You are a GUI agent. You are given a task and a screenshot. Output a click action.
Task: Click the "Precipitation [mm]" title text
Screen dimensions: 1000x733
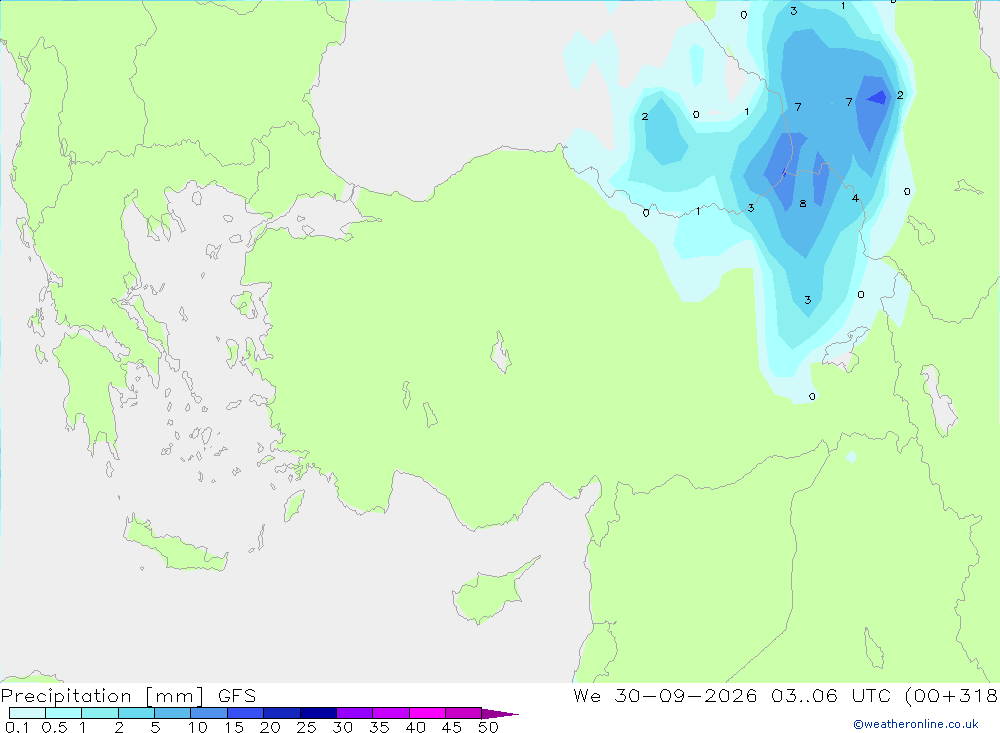pyautogui.click(x=103, y=696)
